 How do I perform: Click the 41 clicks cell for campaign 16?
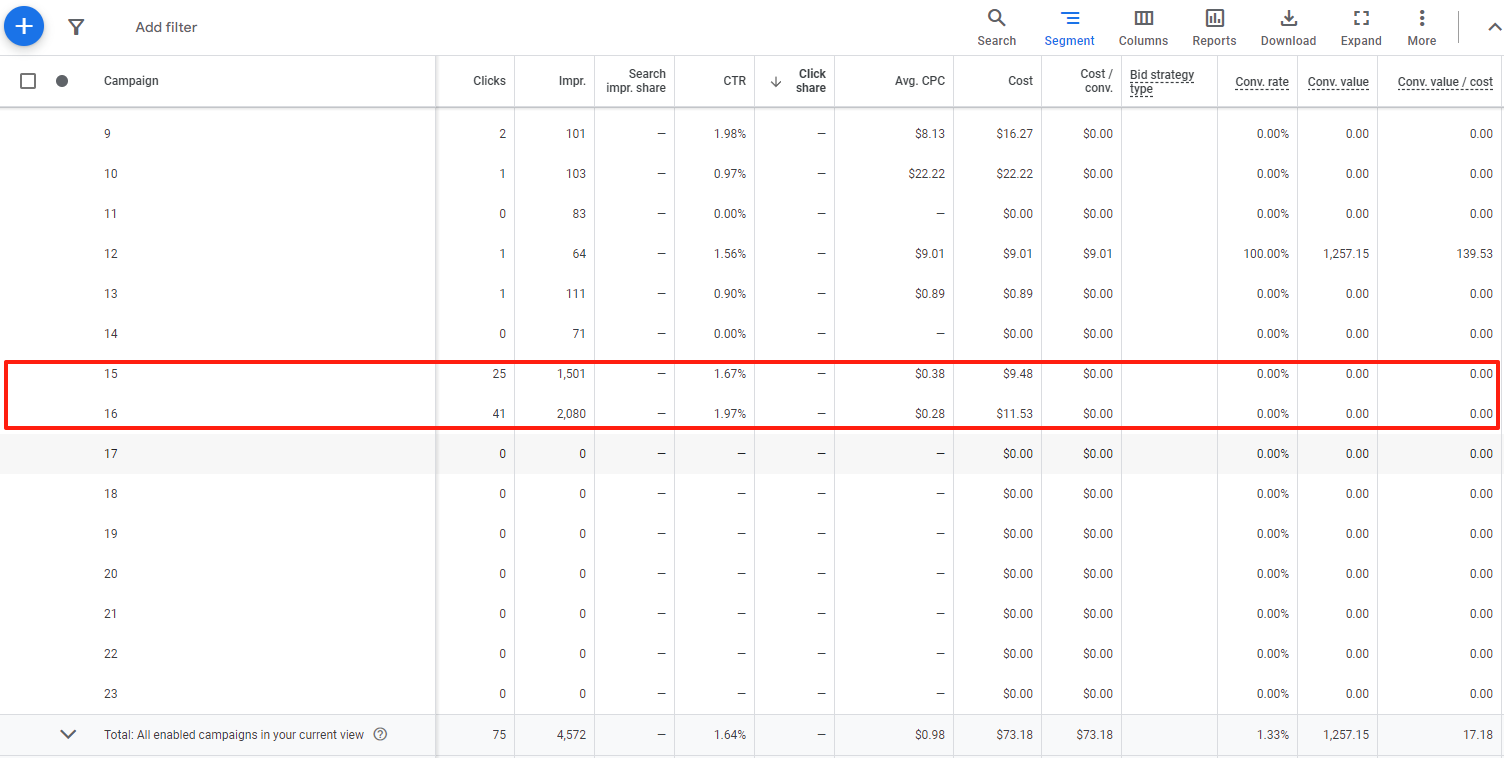coord(499,414)
